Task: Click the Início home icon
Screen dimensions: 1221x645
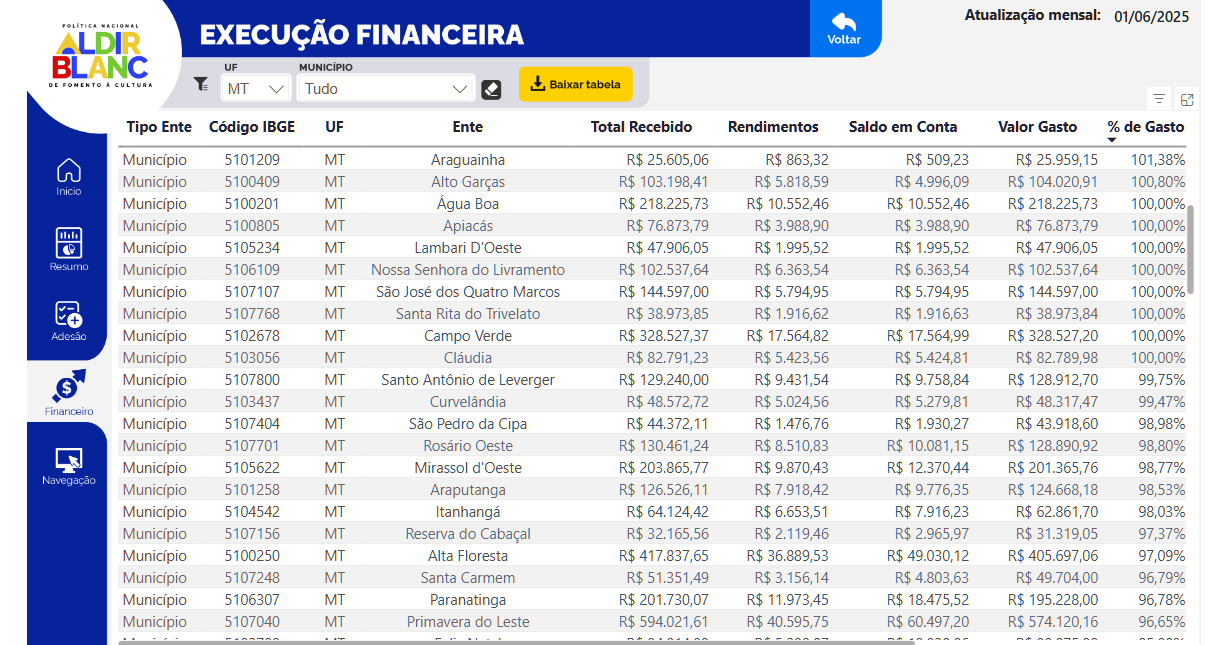Action: coord(69,170)
